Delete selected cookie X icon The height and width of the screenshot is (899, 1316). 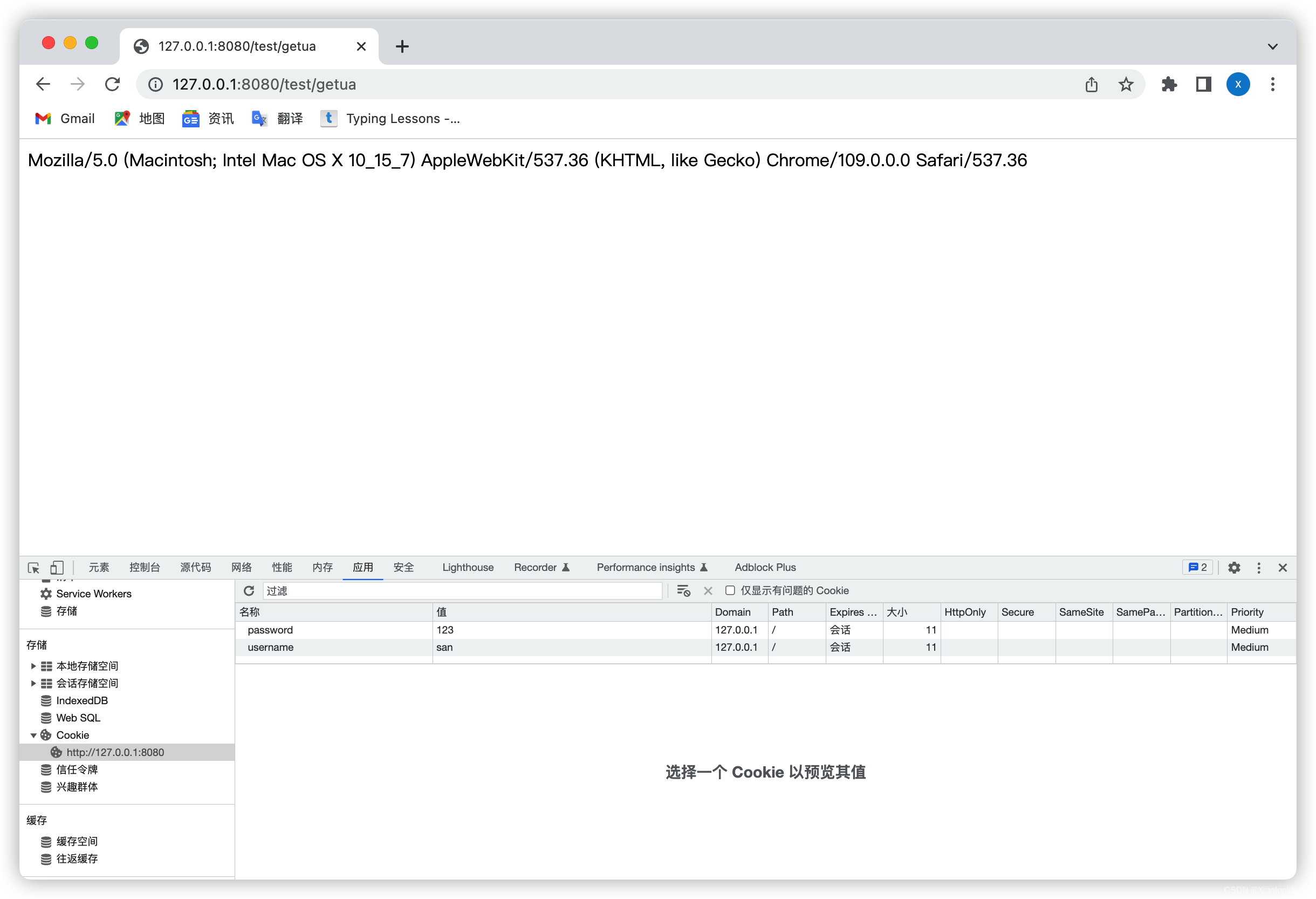coord(708,591)
